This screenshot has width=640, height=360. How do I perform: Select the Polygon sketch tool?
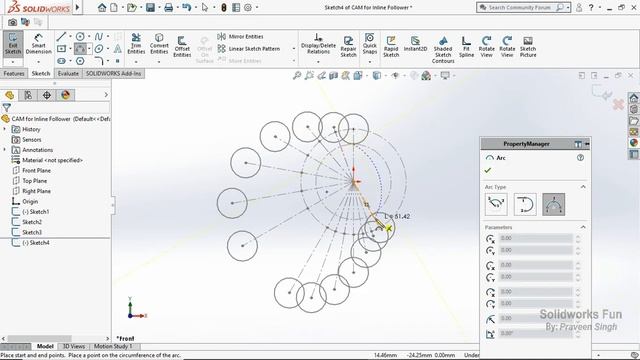point(80,61)
